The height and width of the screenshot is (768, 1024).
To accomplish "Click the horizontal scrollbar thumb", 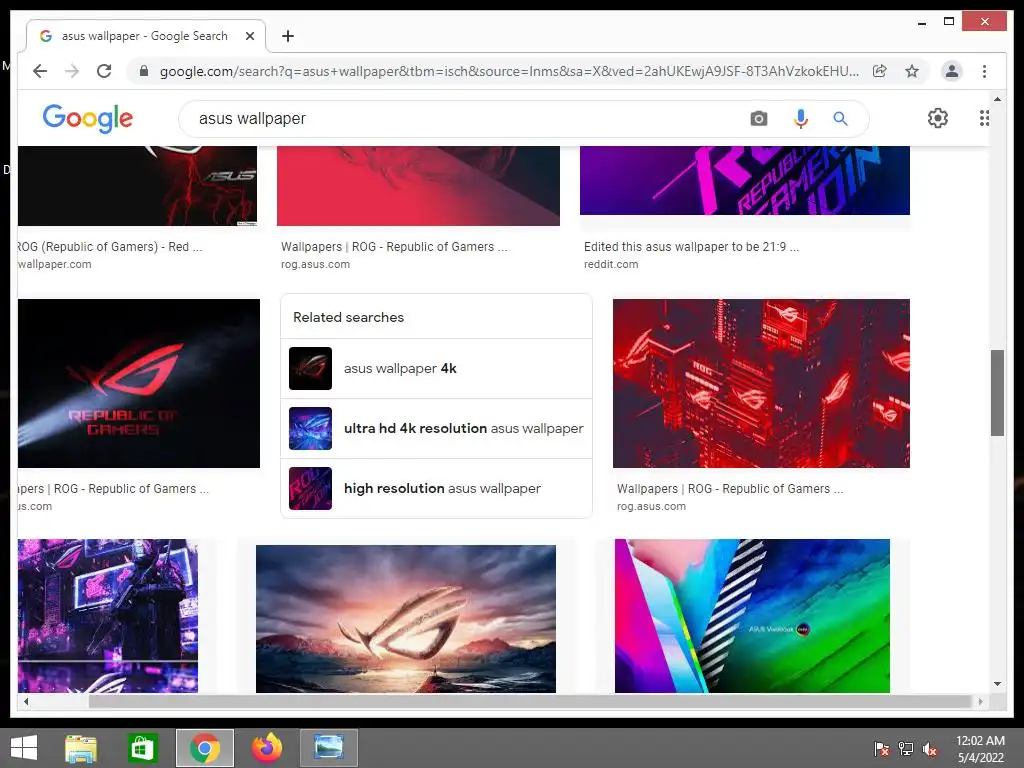I will tap(530, 701).
